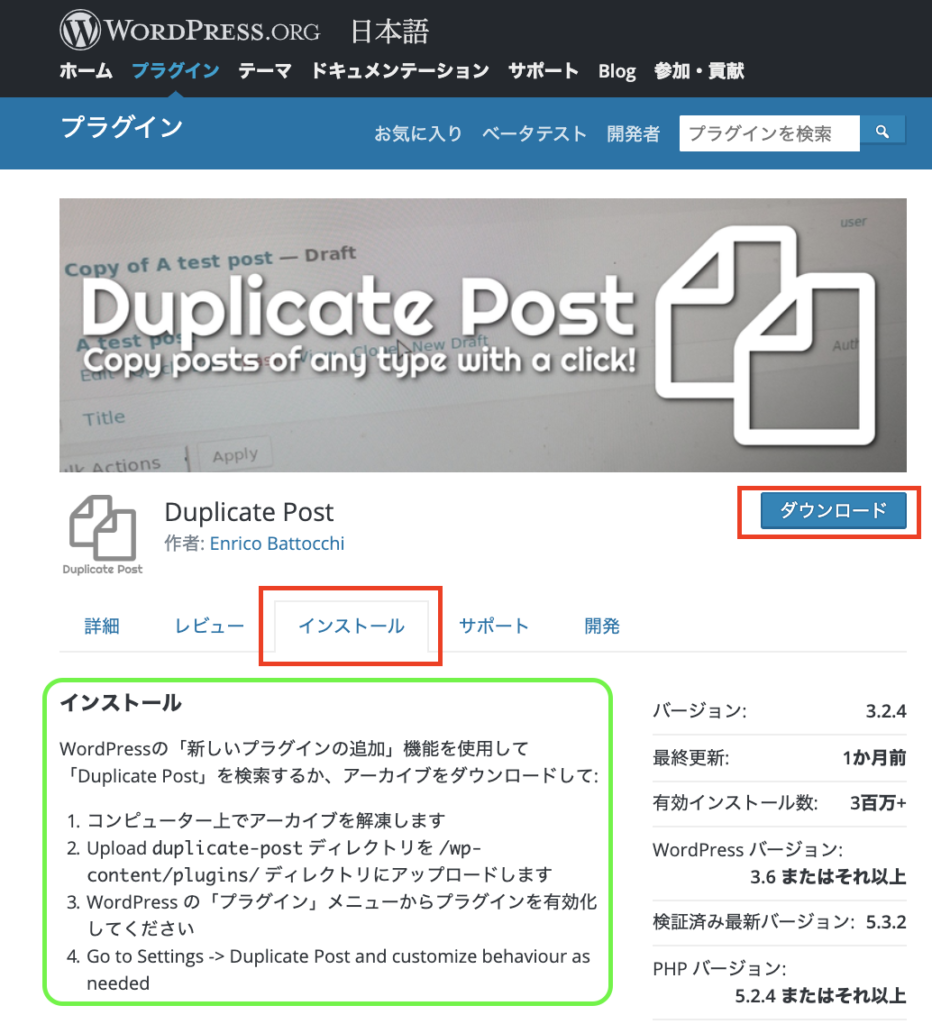Image resolution: width=932 pixels, height=1024 pixels.
Task: Click the text 3.6 またはそれ以上
Action: point(828,876)
